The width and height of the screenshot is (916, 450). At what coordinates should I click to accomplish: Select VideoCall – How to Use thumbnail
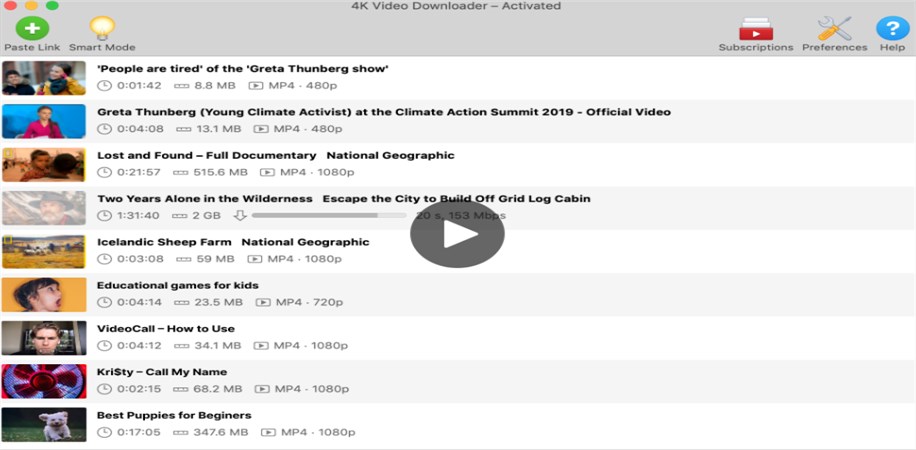(x=44, y=337)
